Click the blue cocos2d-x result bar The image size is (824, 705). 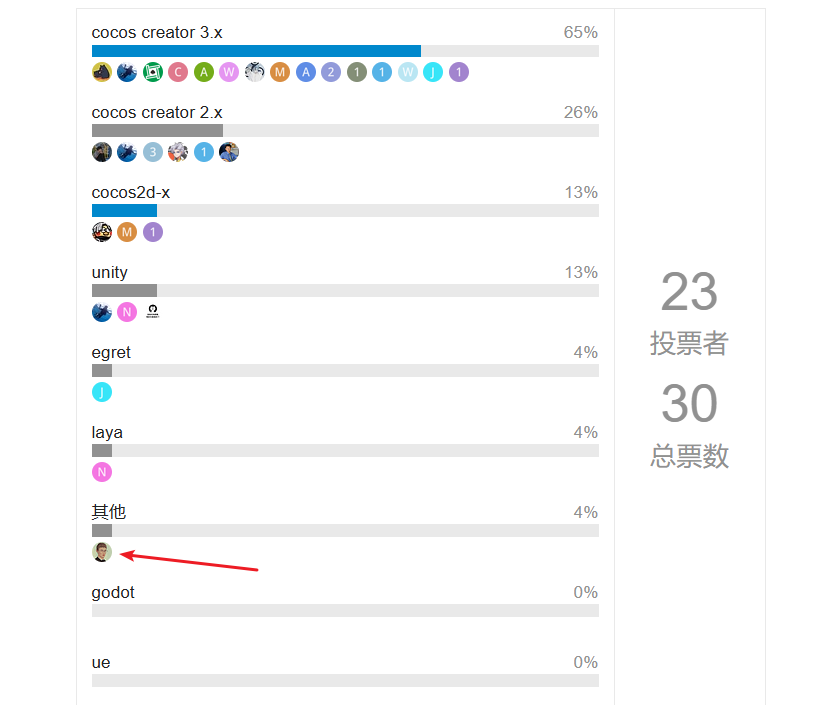tap(124, 211)
